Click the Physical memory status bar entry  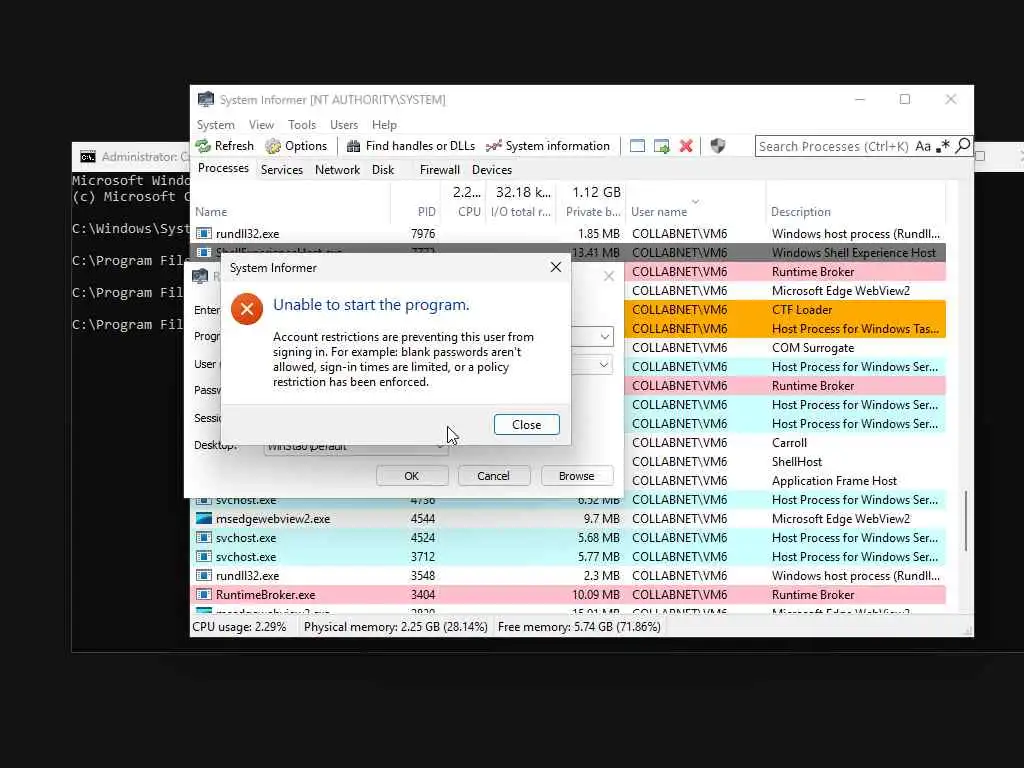(x=396, y=627)
